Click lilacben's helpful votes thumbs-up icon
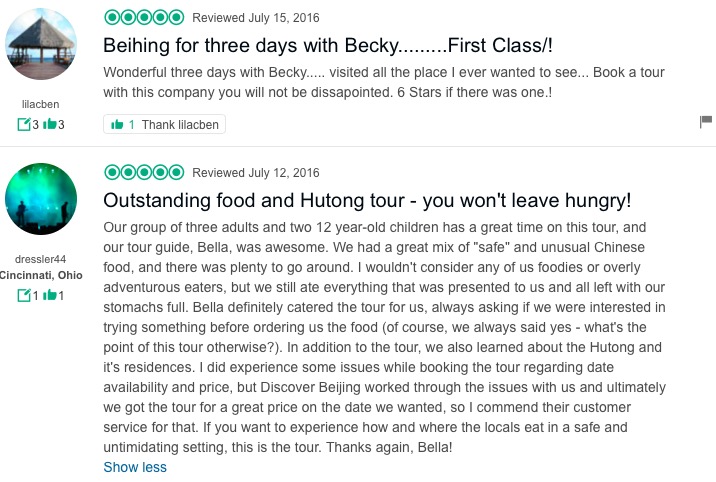716x482 pixels. 49,124
